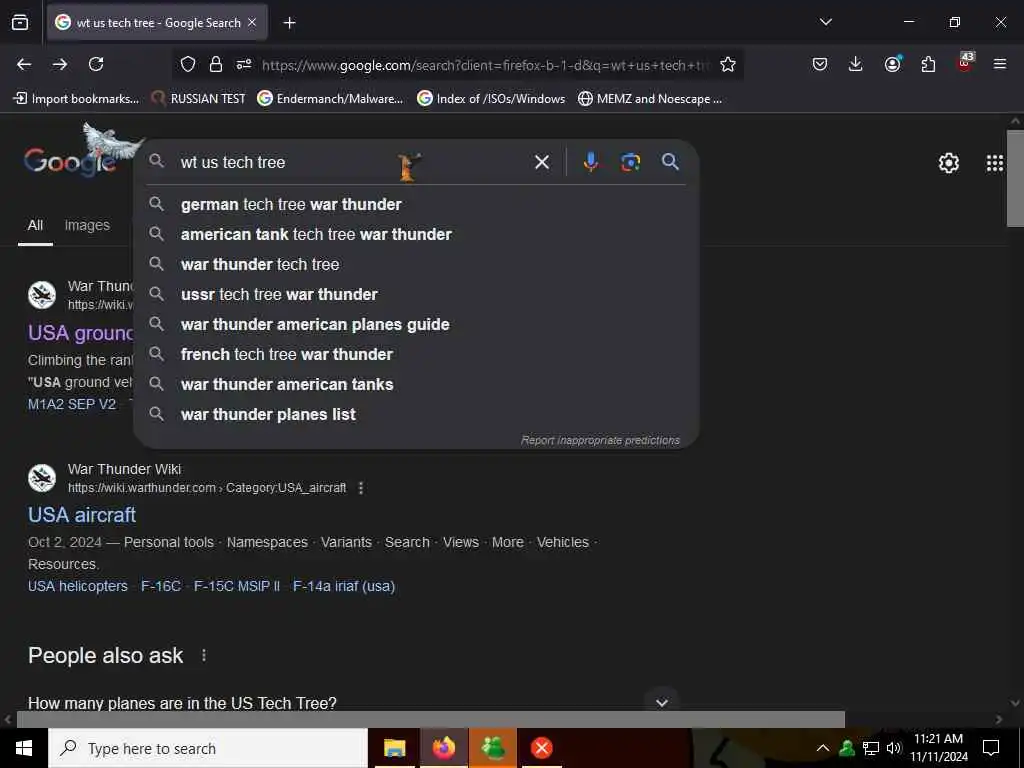Image resolution: width=1024 pixels, height=768 pixels.
Task: Click the Google logo
Action: coord(71,160)
